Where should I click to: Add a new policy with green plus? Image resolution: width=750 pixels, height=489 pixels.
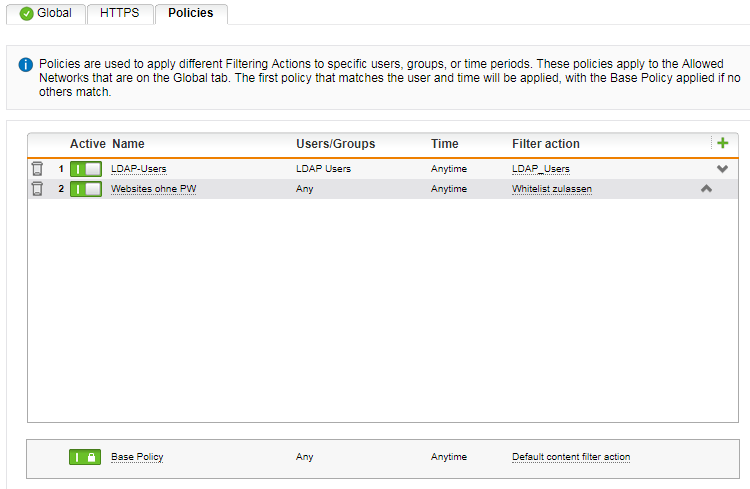pyautogui.click(x=723, y=143)
